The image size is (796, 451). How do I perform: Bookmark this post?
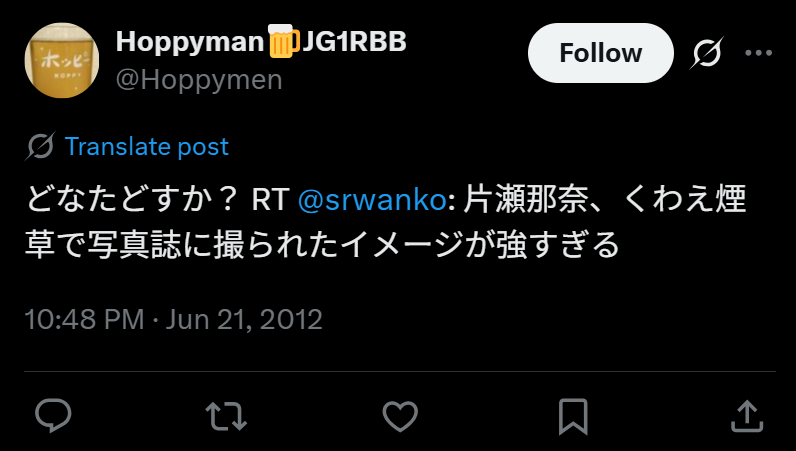pos(573,416)
